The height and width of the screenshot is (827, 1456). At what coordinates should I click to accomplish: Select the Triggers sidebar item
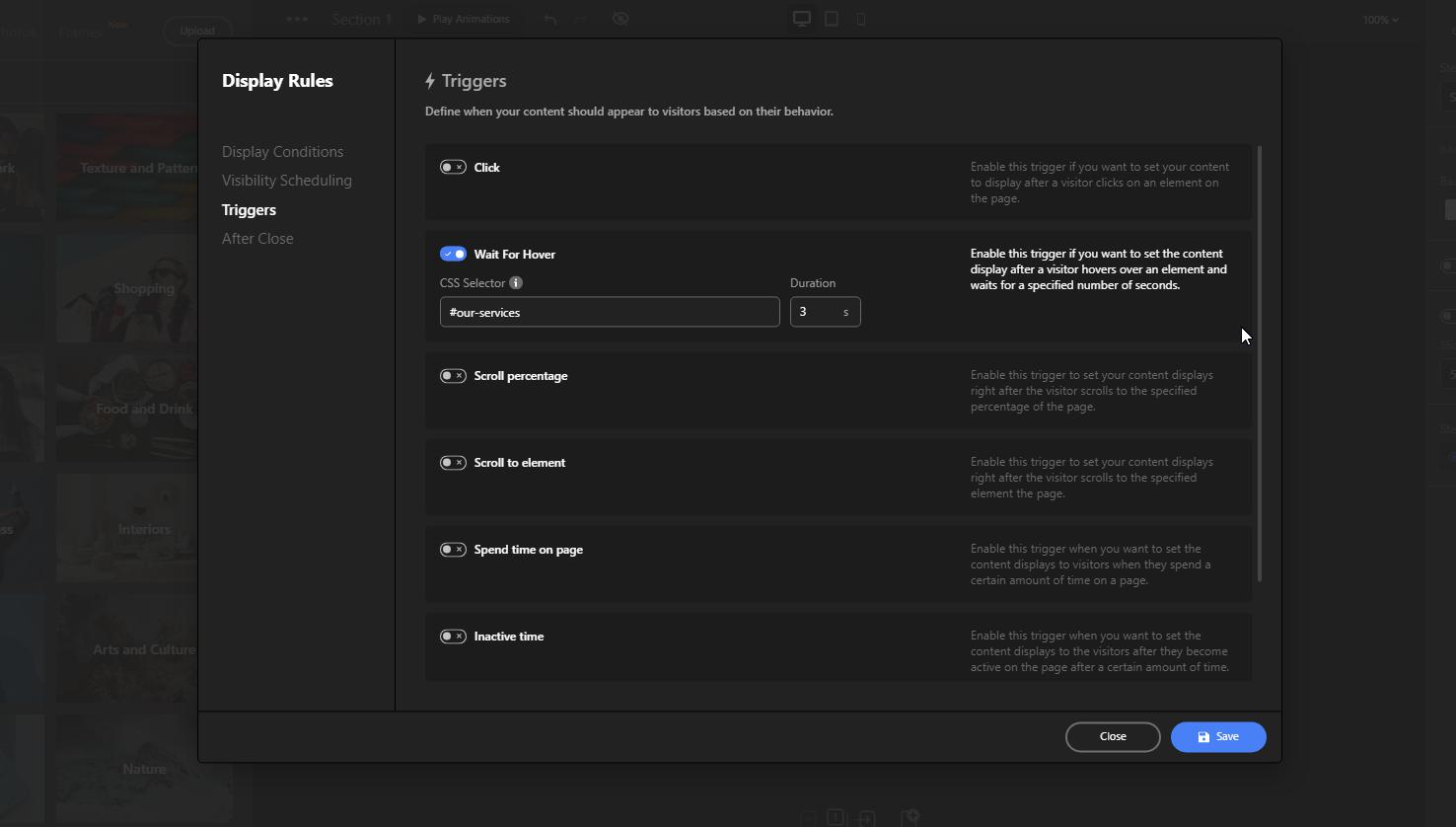249,210
